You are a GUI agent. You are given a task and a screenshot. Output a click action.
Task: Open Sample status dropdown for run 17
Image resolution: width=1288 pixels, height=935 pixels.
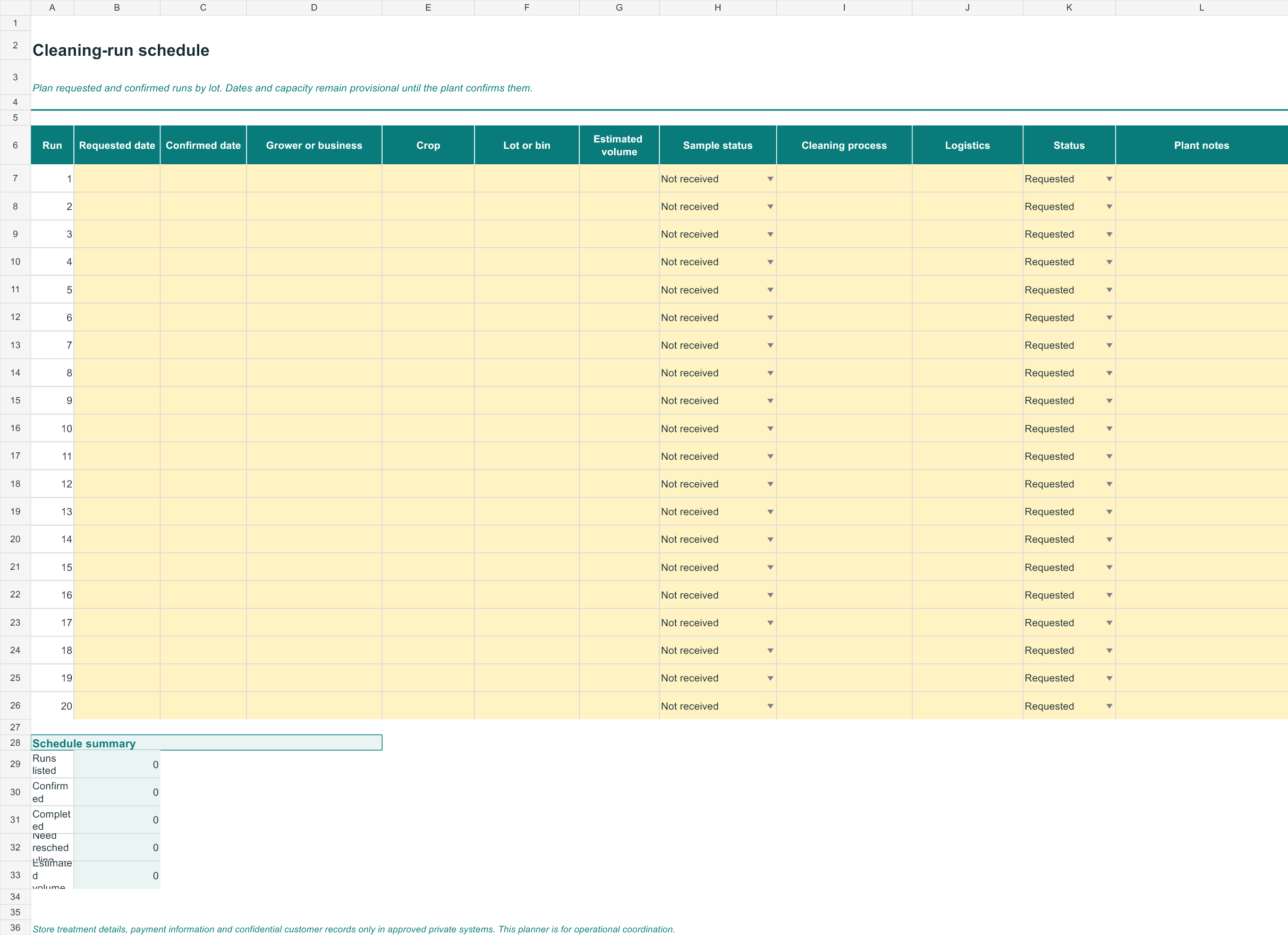pos(770,622)
